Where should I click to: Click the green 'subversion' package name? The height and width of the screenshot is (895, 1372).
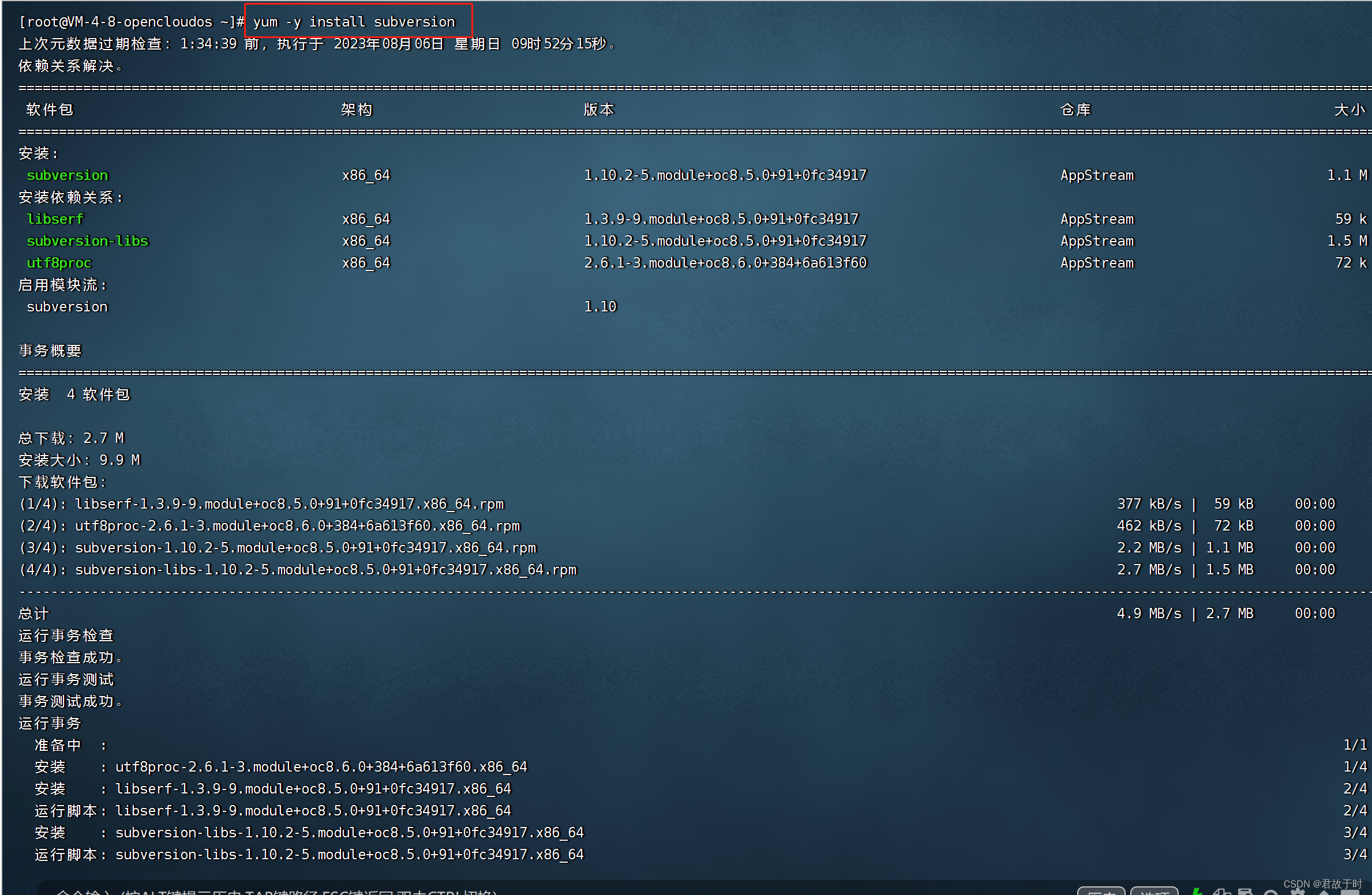(68, 175)
